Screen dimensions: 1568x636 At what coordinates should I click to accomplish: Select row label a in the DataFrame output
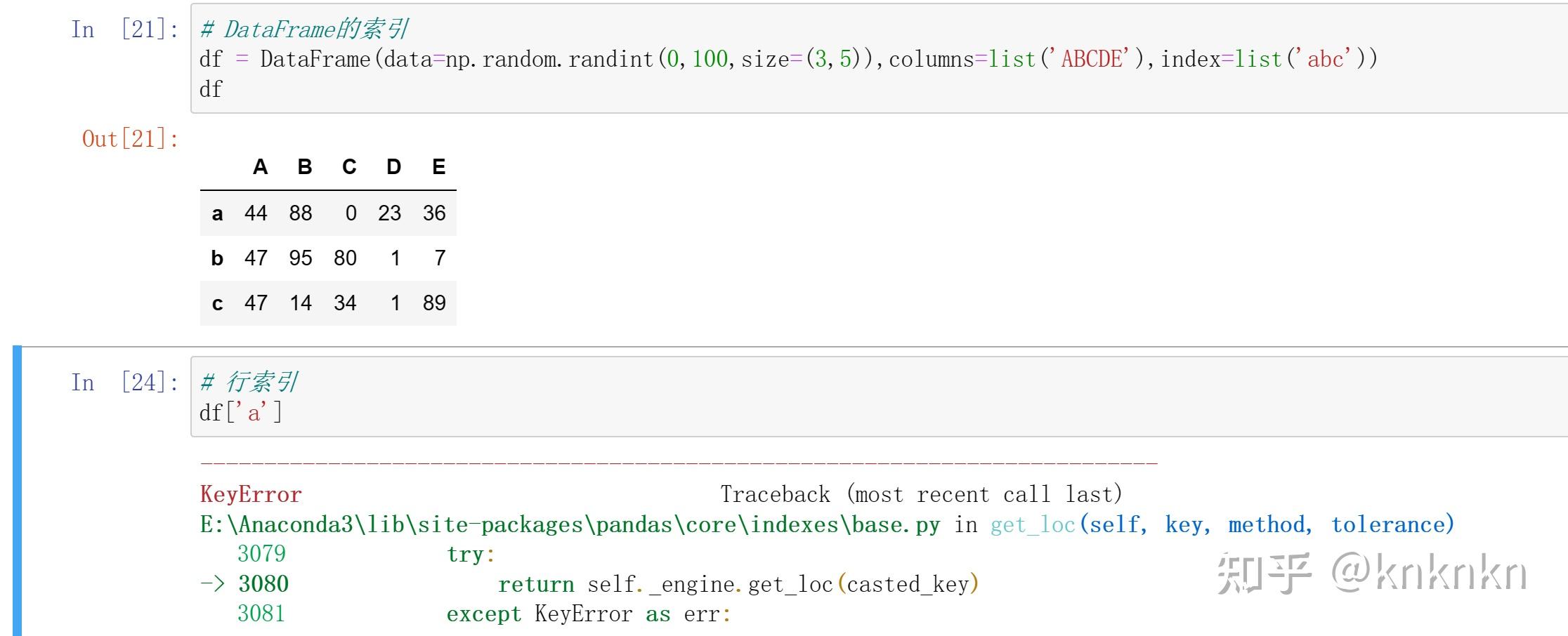pos(217,213)
